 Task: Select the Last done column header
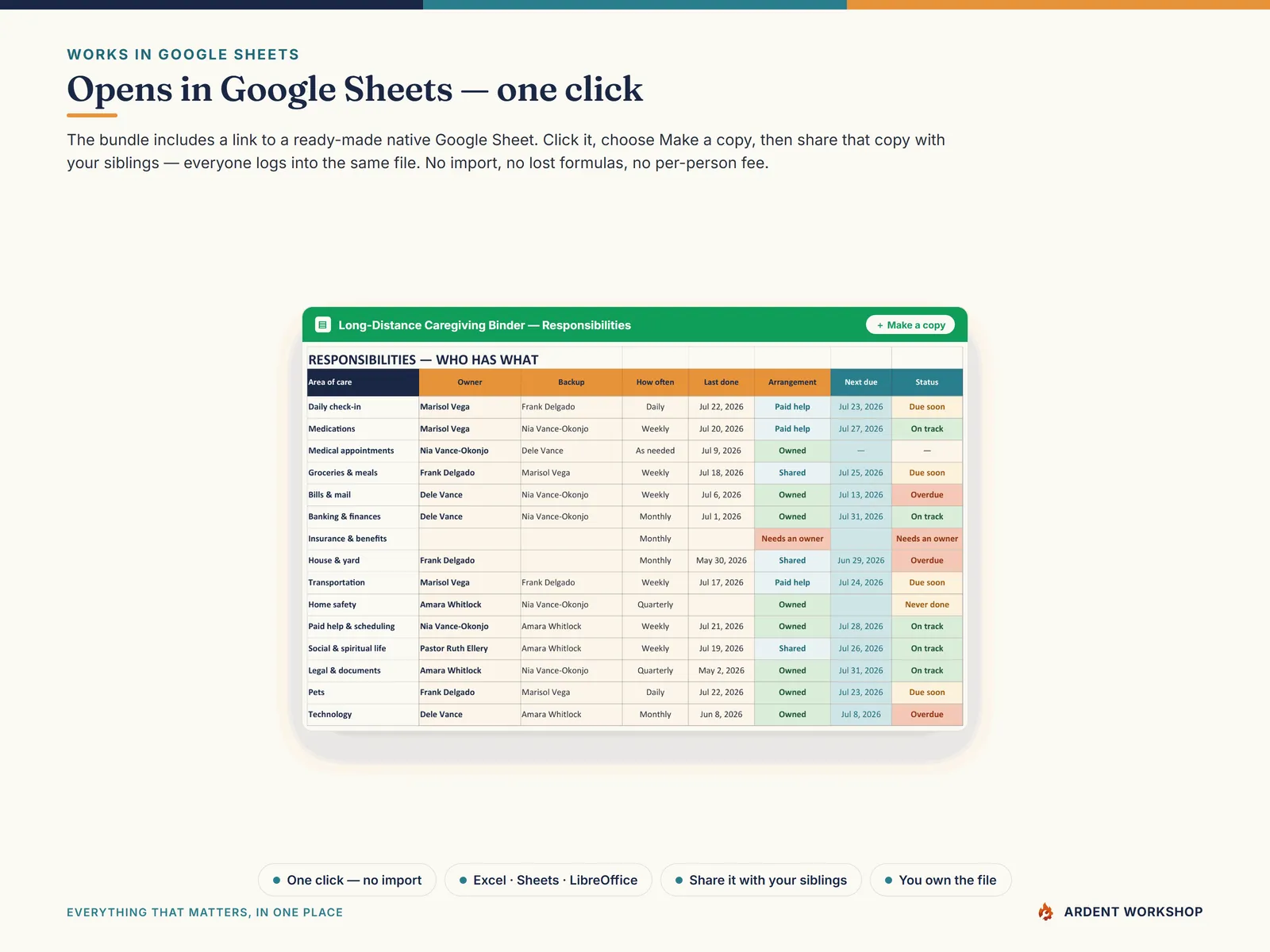tap(722, 382)
